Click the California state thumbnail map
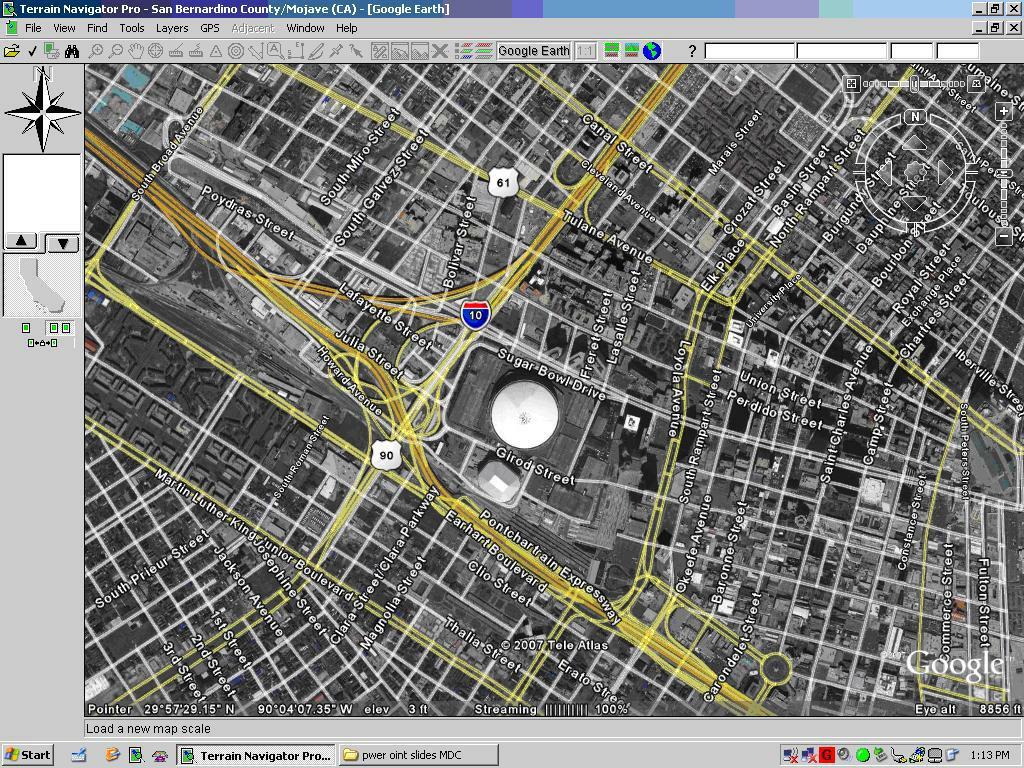This screenshot has height=768, width=1024. (x=42, y=285)
